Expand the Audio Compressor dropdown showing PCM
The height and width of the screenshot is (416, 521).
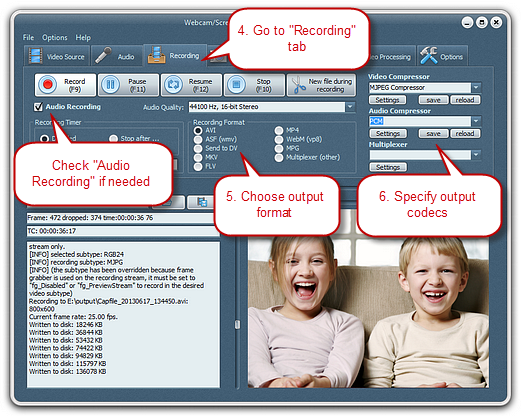coord(476,121)
